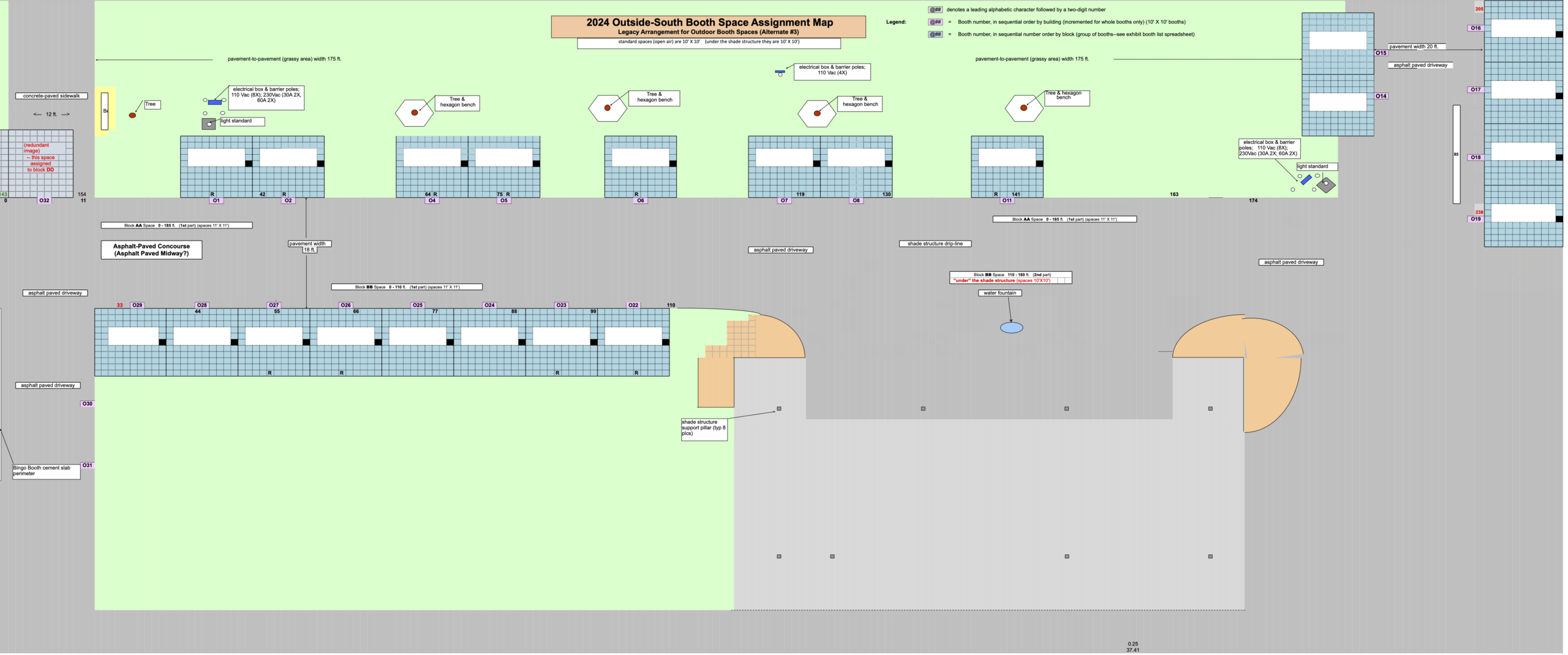Click the Tree callout label
Screen dimensions: 1568x655
coord(152,105)
